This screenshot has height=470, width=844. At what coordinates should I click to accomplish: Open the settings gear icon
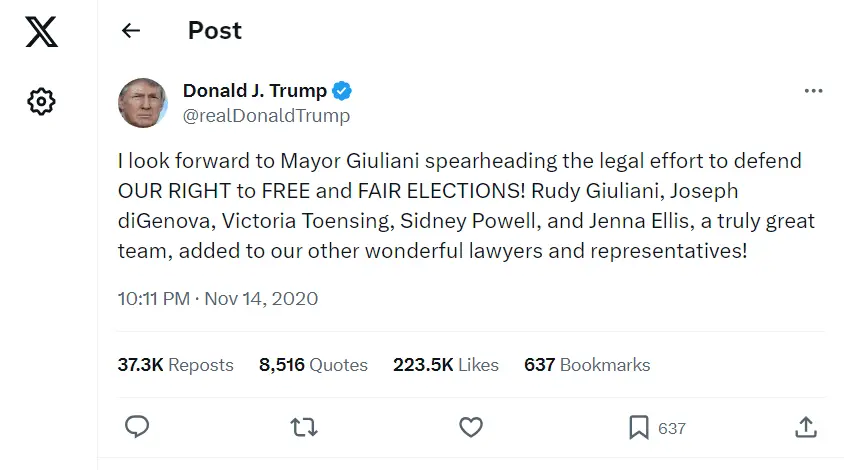pos(41,101)
